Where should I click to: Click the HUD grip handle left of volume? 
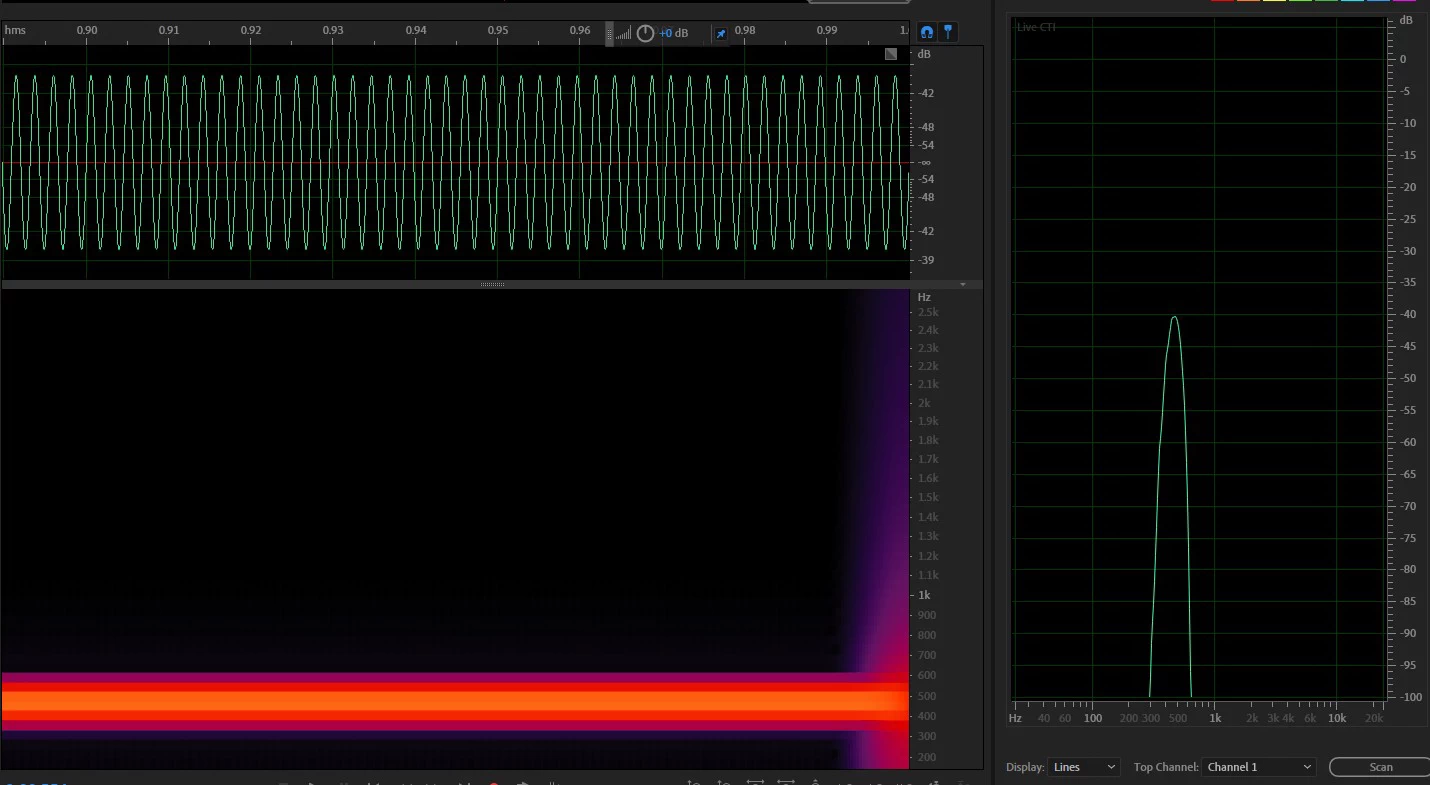pyautogui.click(x=610, y=33)
